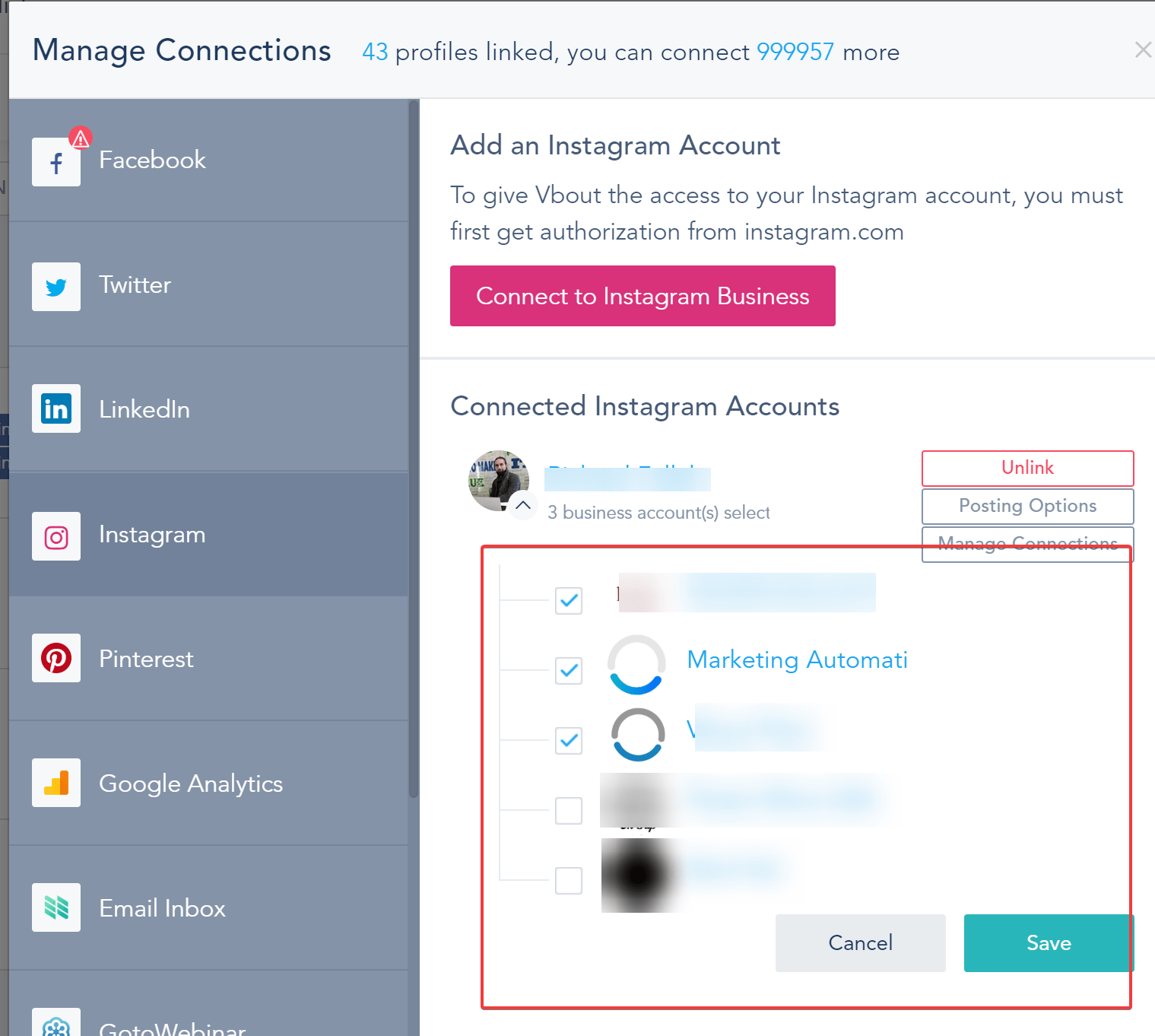Open the Instagram tab label

[x=152, y=535]
